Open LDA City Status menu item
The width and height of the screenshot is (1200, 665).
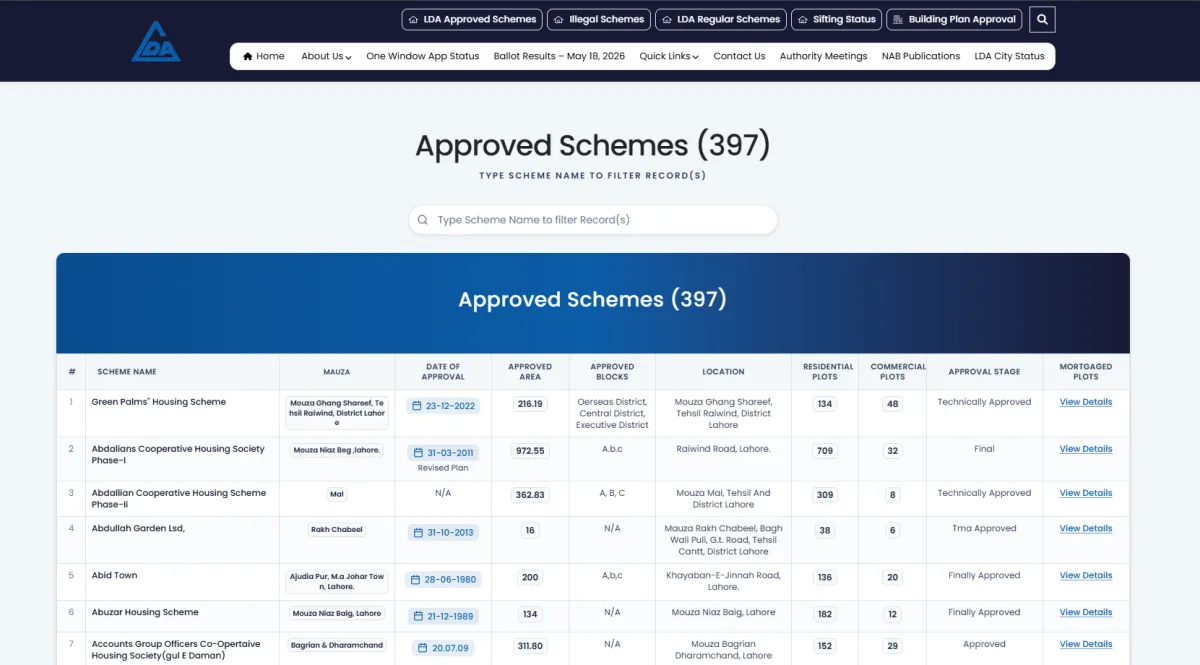coord(1009,56)
